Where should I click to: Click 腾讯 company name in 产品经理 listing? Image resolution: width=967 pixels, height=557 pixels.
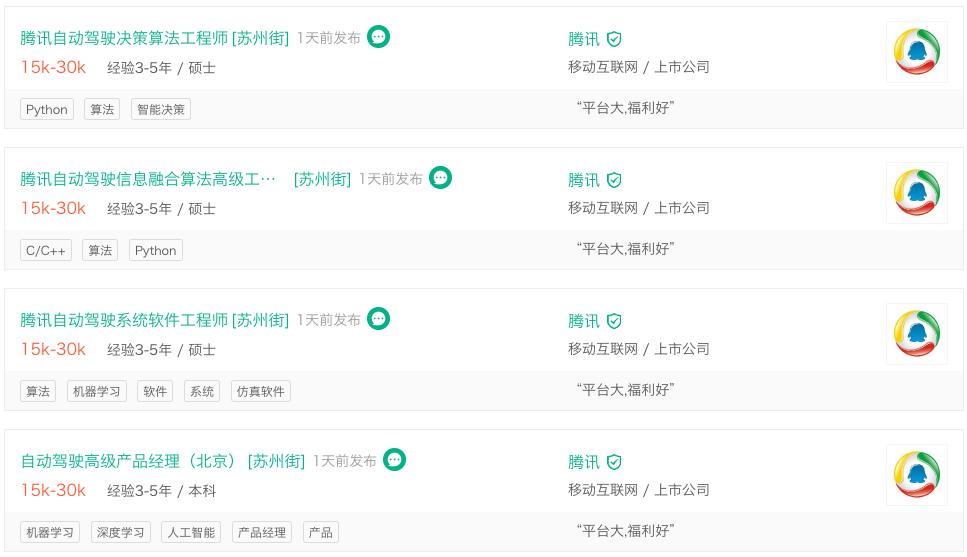point(584,462)
